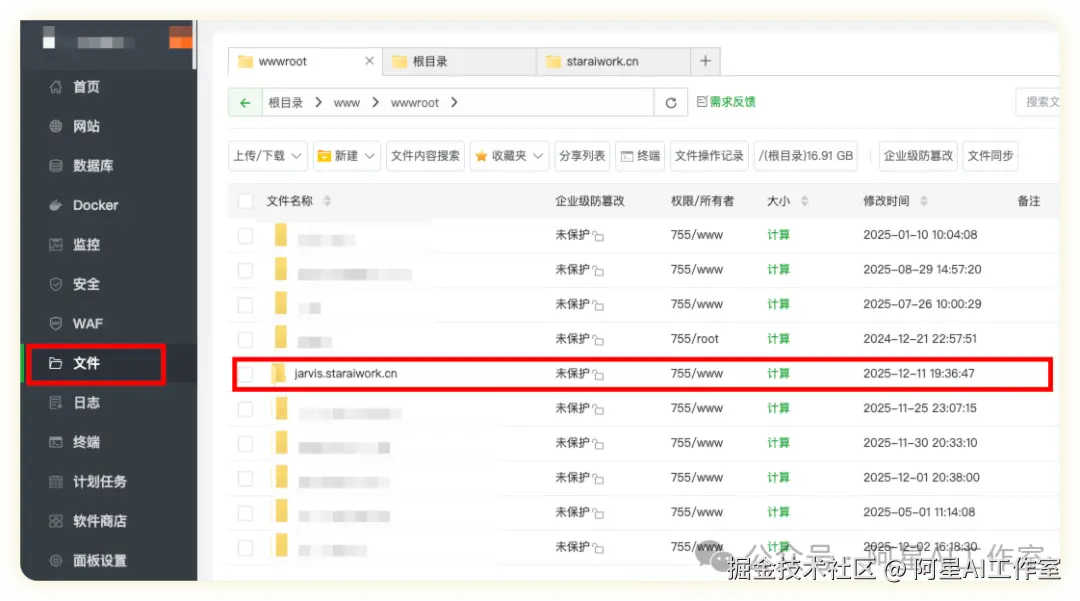Switch to the staraiwork.cn tab
The image size is (1080, 601).
coord(613,61)
